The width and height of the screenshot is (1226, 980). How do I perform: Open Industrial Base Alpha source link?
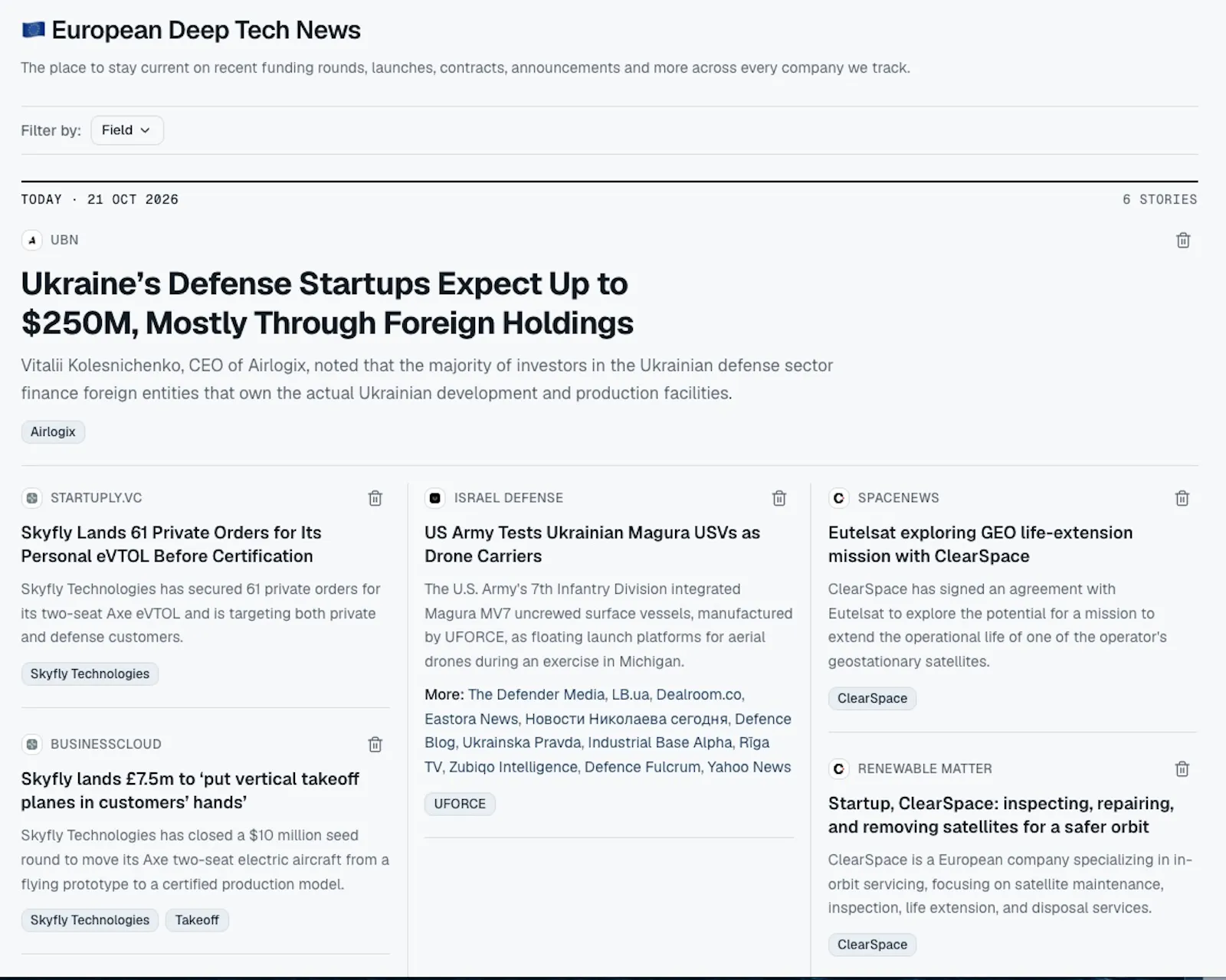pos(660,742)
